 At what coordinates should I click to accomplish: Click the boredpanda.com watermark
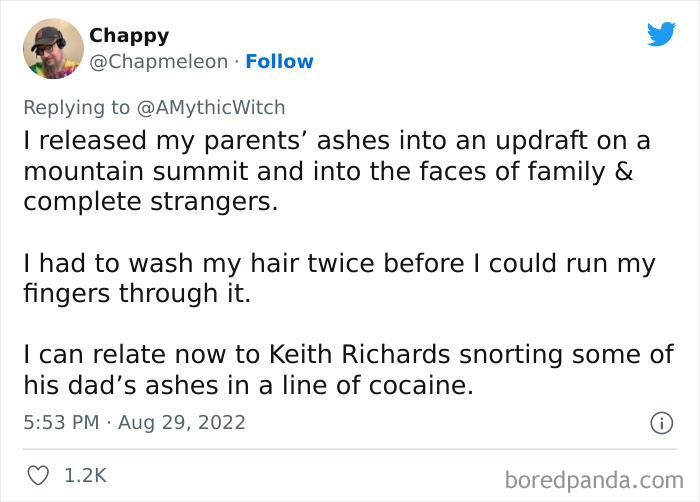coord(594,479)
